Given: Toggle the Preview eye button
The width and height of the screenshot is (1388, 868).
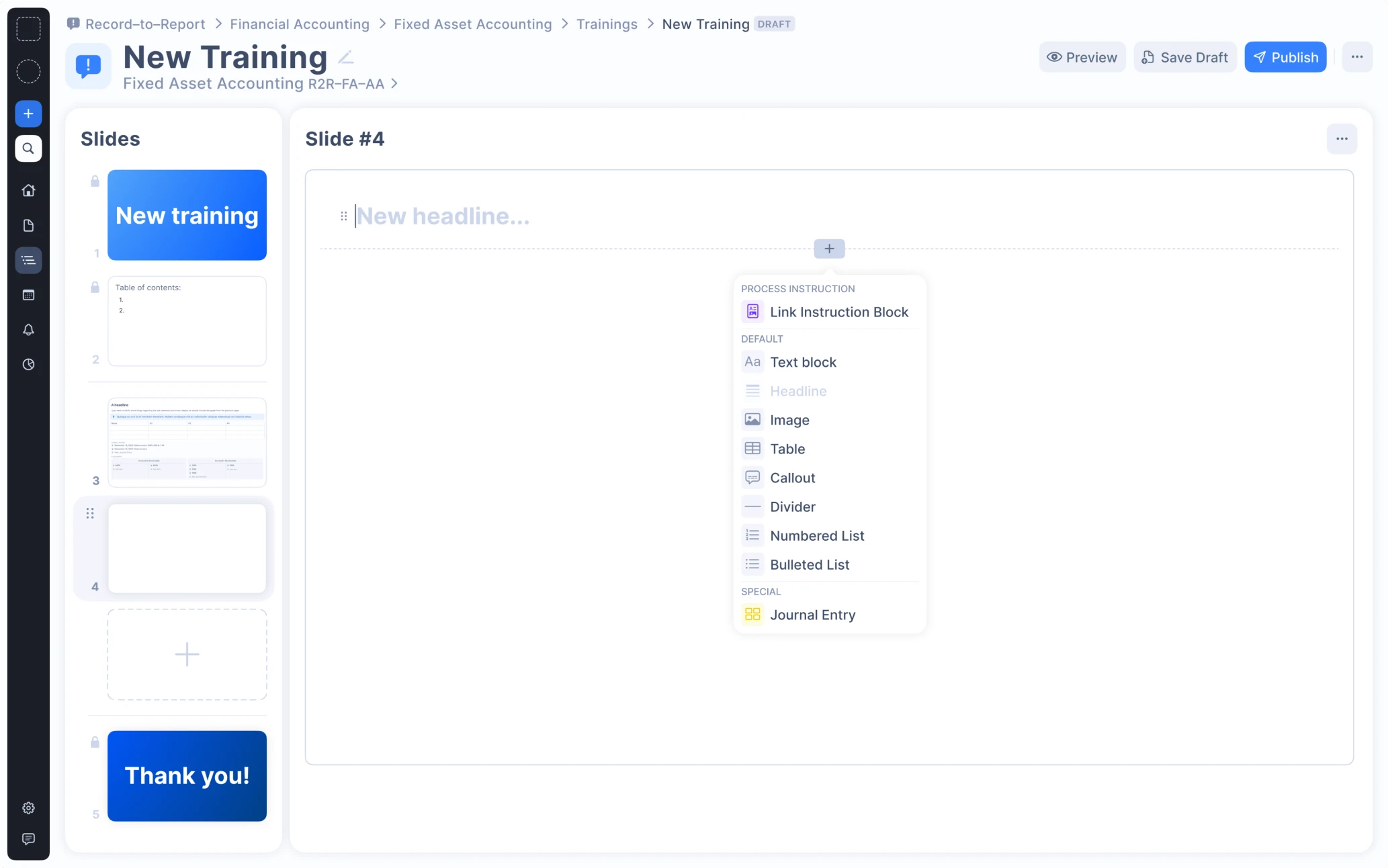Looking at the screenshot, I should point(1082,58).
